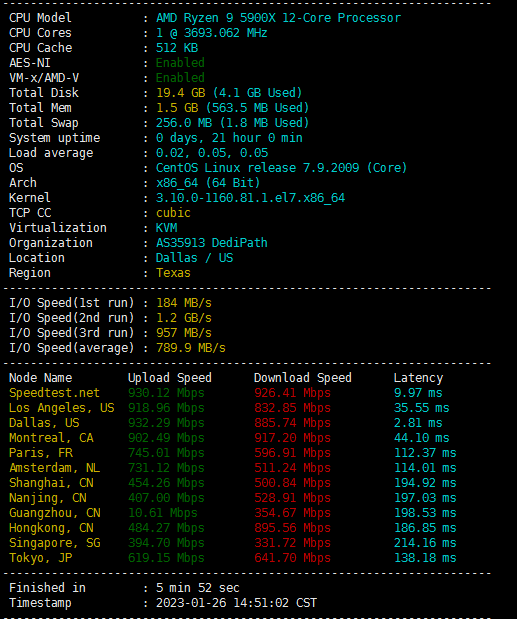Select the Hongkong download speed 895.56 Mbps
This screenshot has width=517, height=619.
tap(292, 528)
